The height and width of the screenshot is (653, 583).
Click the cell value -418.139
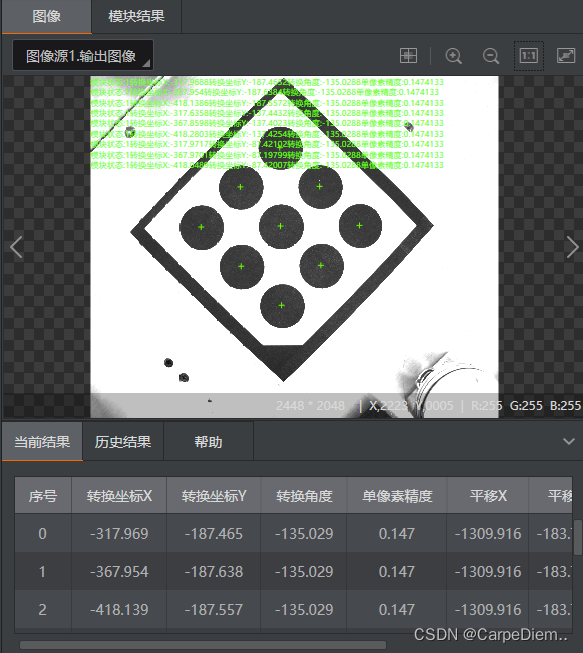[119, 609]
